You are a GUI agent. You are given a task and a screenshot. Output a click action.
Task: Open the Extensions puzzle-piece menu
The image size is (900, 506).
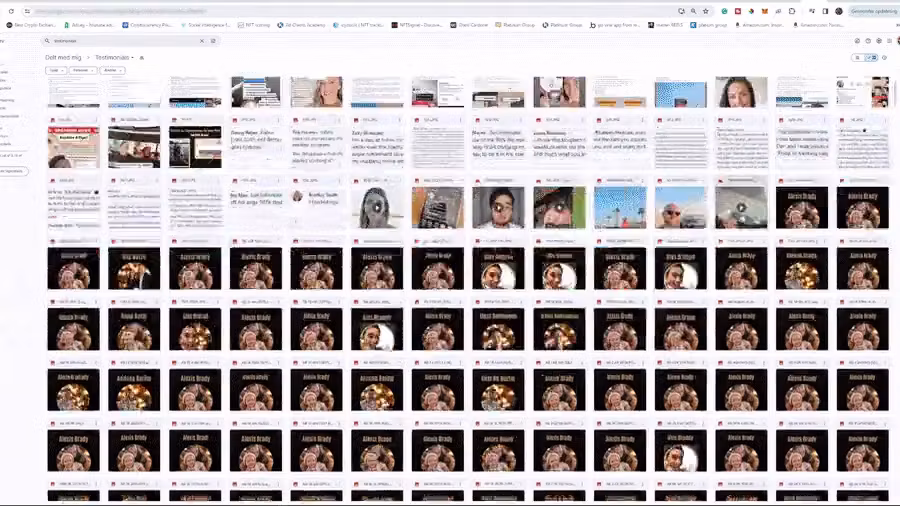792,11
